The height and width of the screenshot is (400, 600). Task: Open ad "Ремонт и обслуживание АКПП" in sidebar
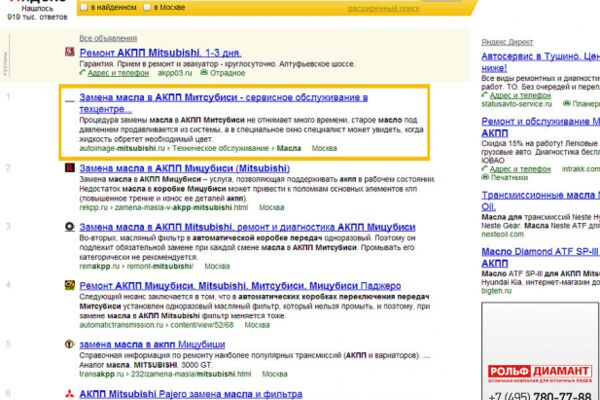540,127
